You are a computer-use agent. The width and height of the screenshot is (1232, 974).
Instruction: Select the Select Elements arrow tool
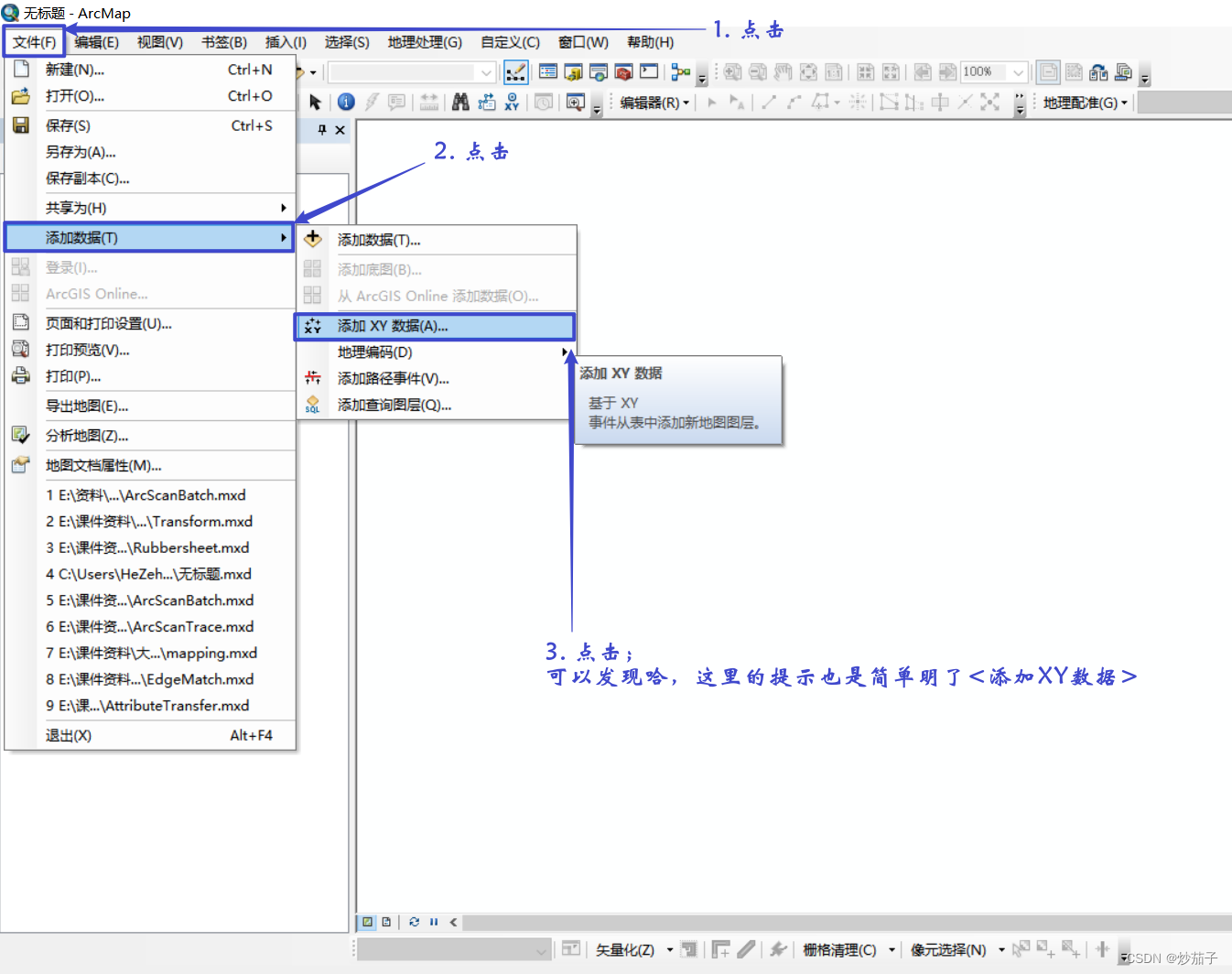[316, 103]
